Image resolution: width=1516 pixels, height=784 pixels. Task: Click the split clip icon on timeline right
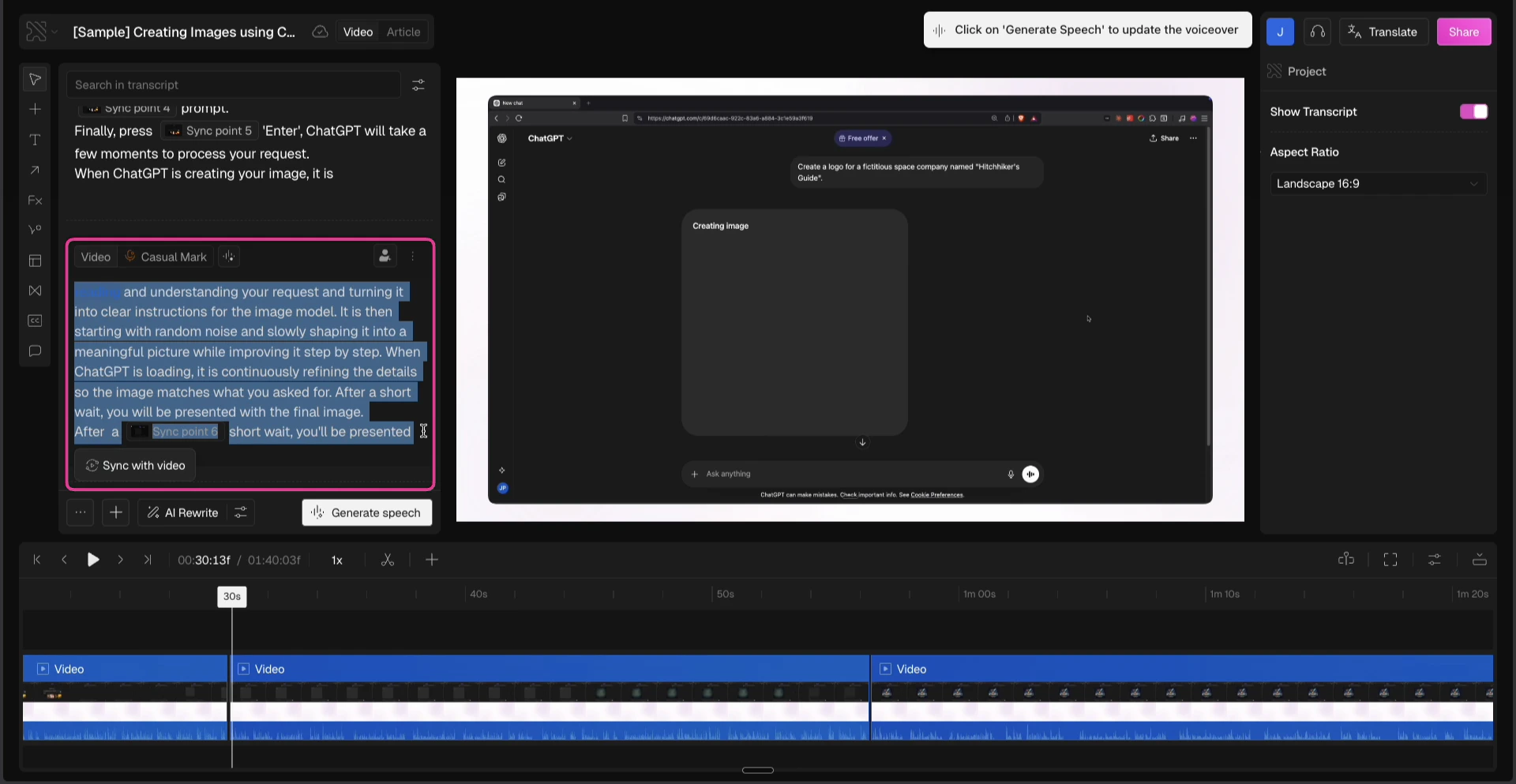[1346, 559]
